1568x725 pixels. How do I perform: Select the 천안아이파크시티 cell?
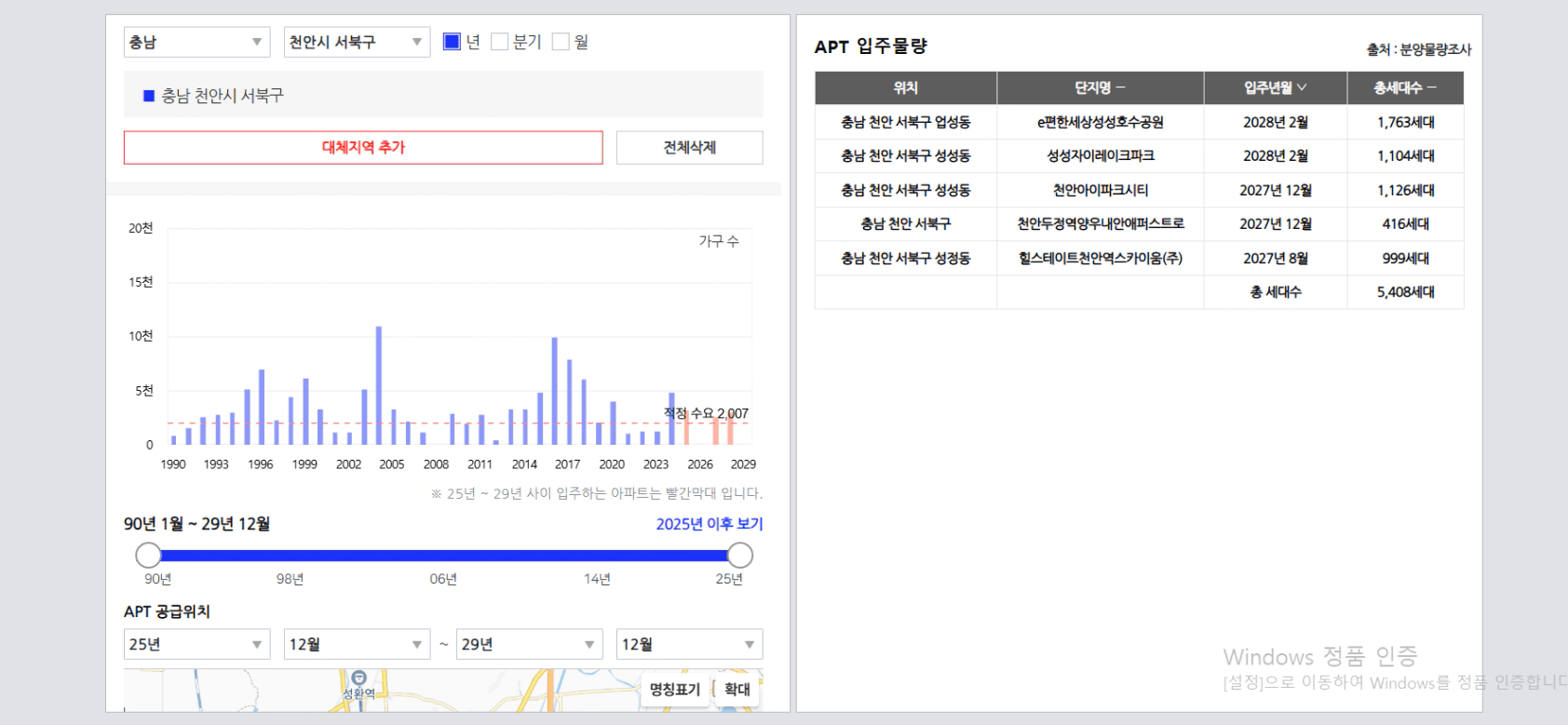[1100, 190]
